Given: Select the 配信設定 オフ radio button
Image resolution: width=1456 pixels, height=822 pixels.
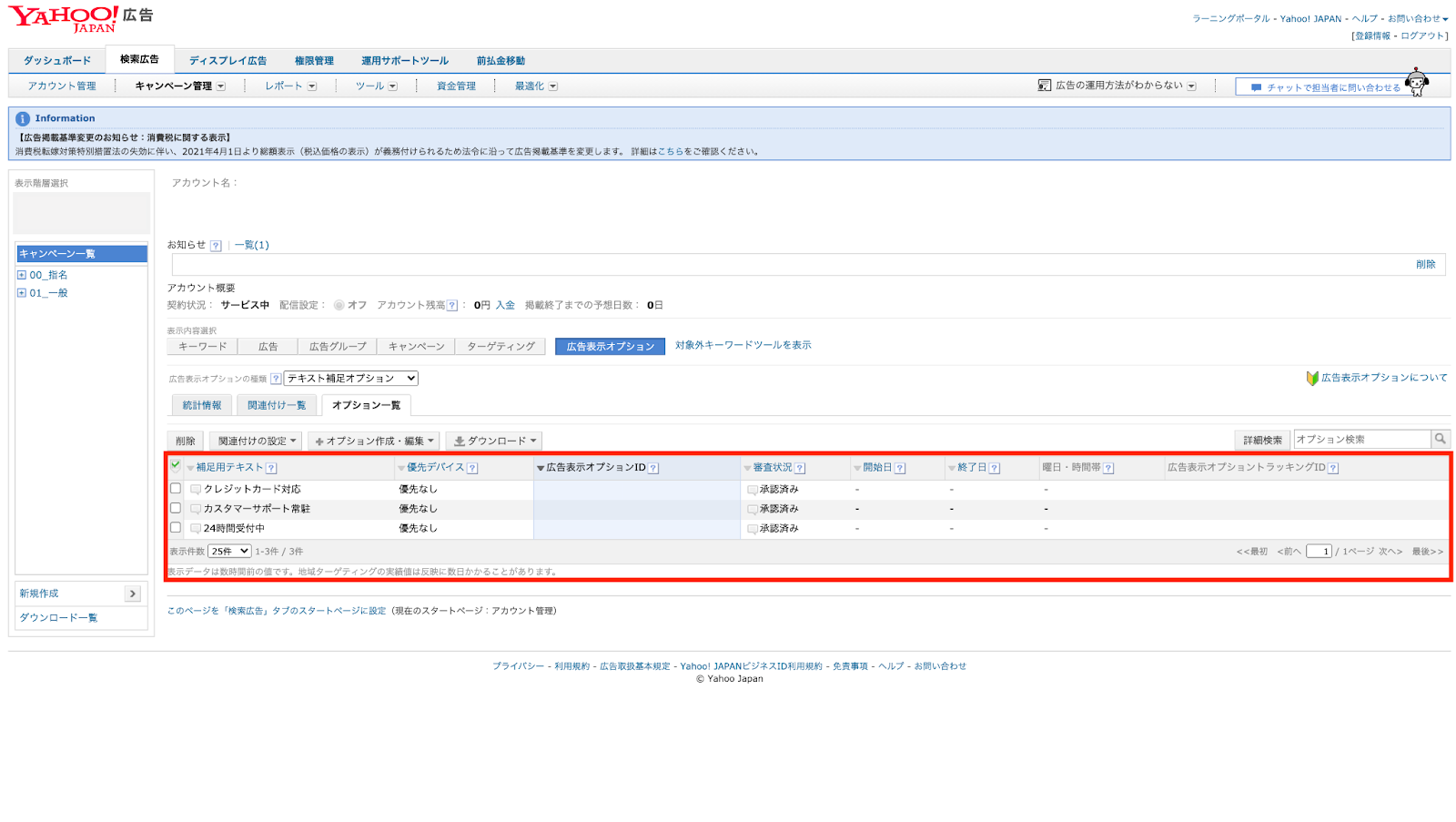Looking at the screenshot, I should (x=339, y=306).
